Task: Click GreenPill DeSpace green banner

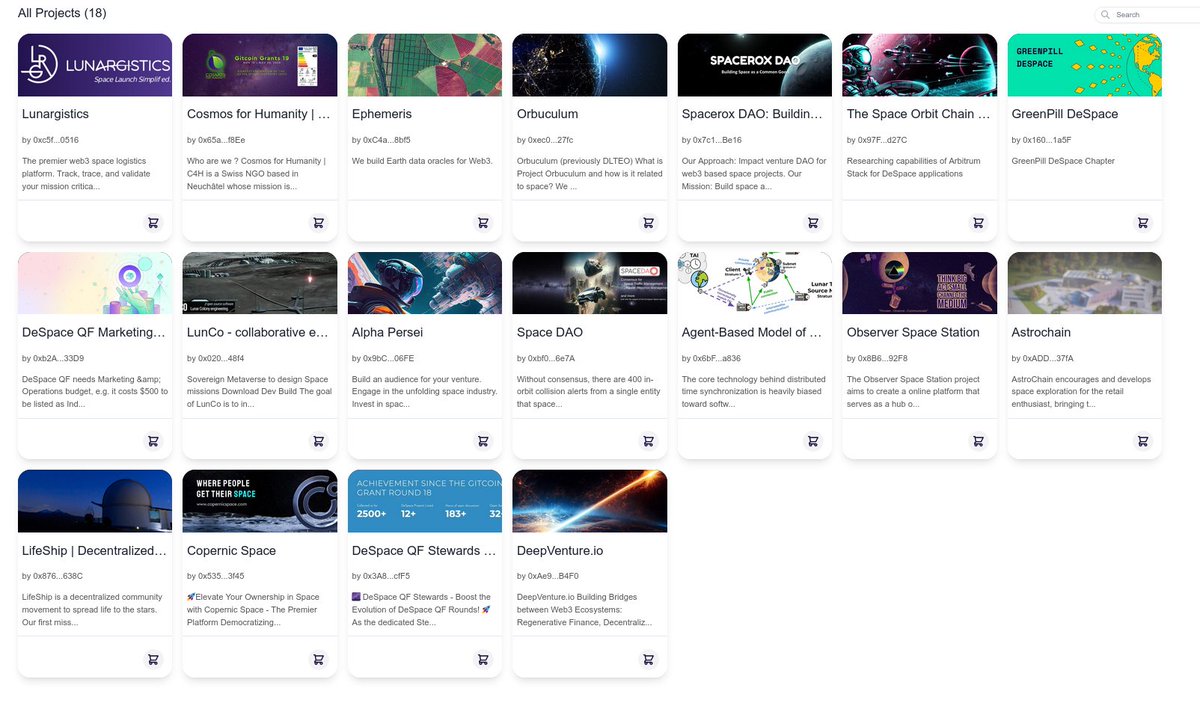Action: point(1085,65)
